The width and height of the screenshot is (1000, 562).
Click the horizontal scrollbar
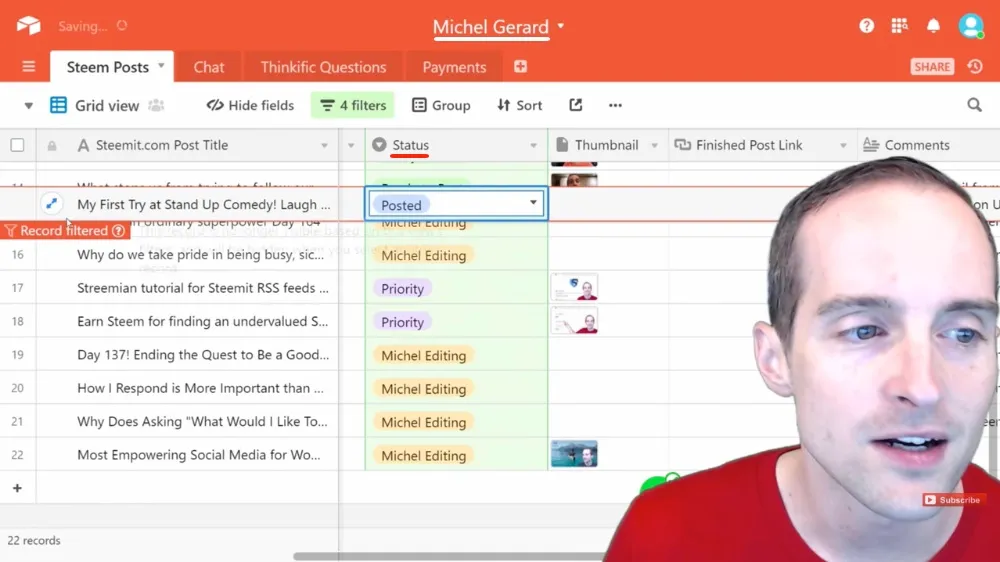(450, 556)
